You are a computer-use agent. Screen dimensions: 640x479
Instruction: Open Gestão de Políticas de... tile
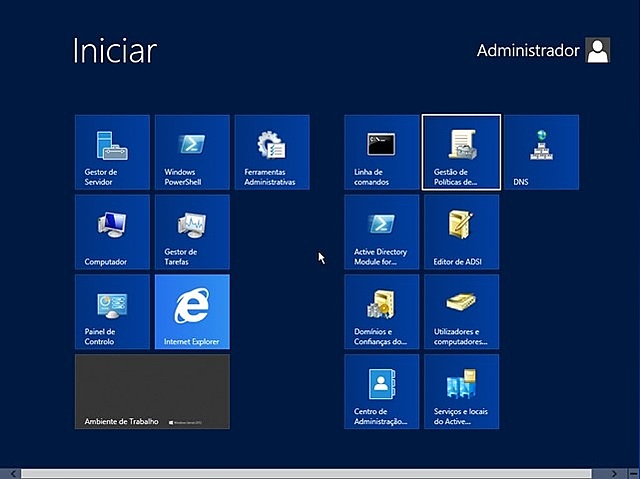pos(461,152)
